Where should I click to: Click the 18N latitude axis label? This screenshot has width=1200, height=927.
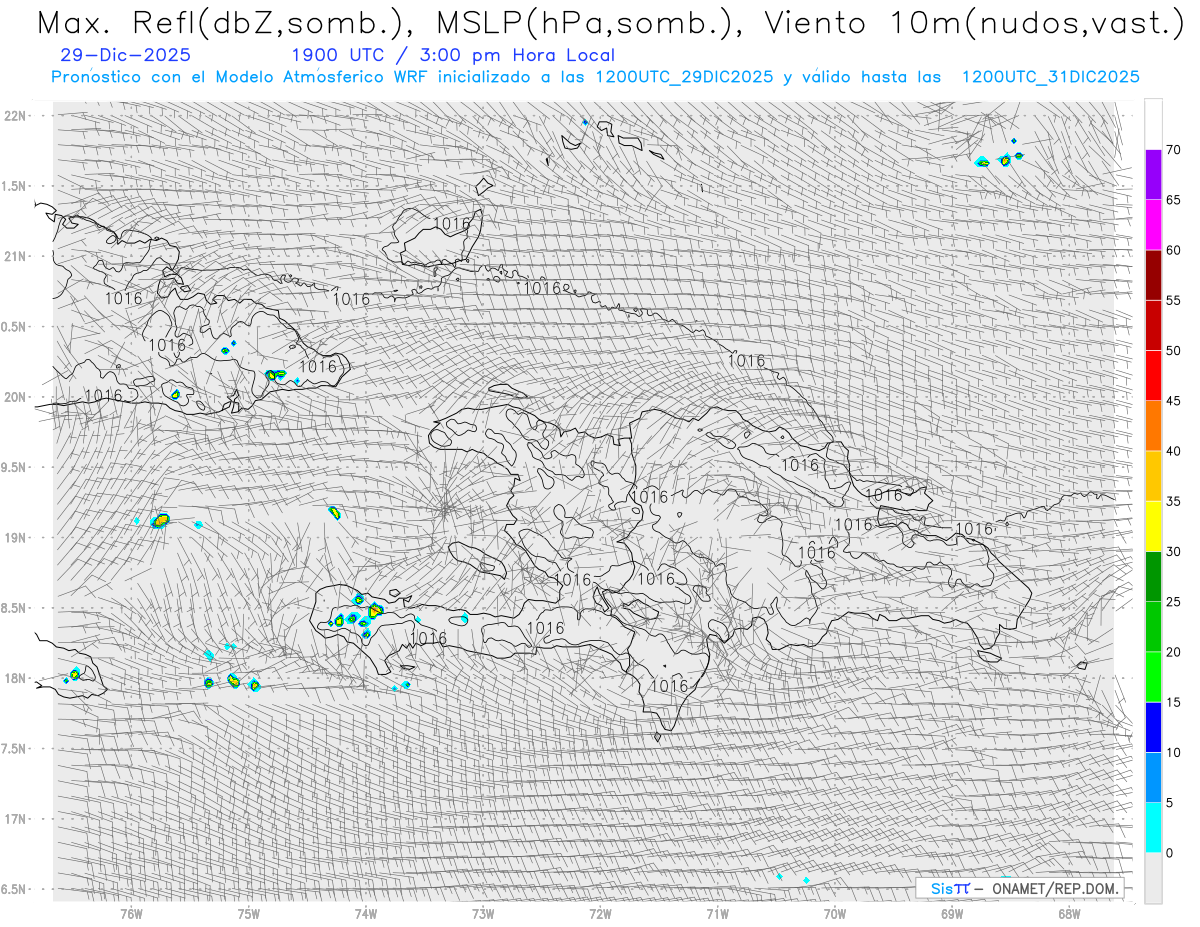click(x=16, y=678)
